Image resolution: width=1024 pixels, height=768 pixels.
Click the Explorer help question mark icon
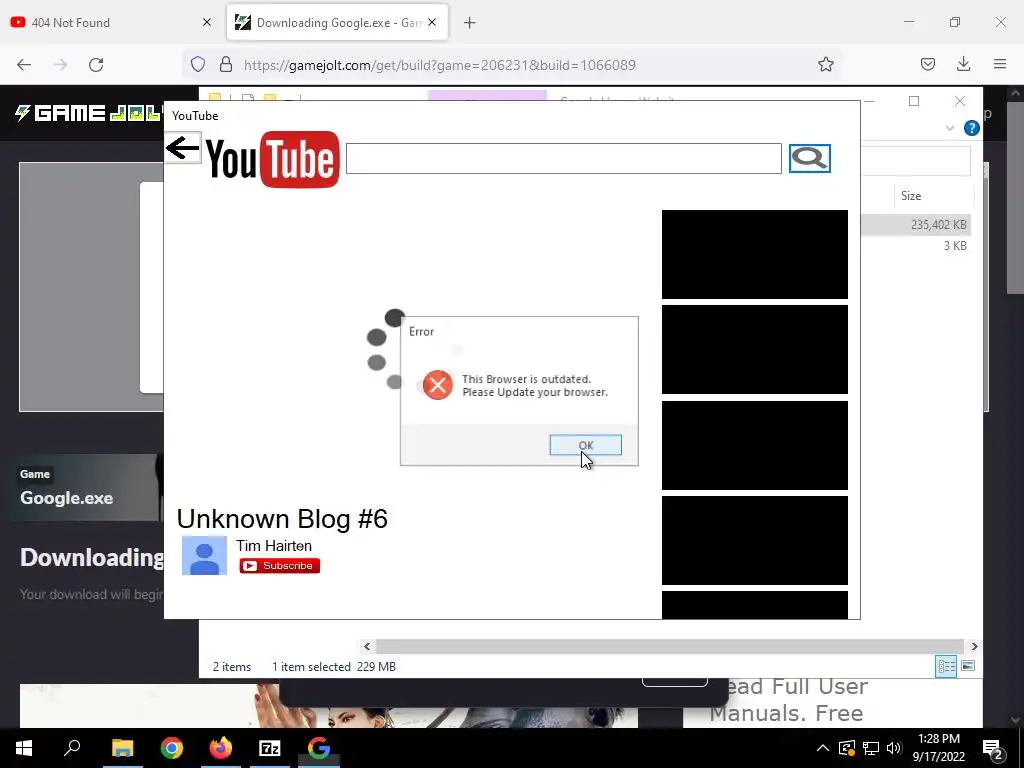[972, 128]
